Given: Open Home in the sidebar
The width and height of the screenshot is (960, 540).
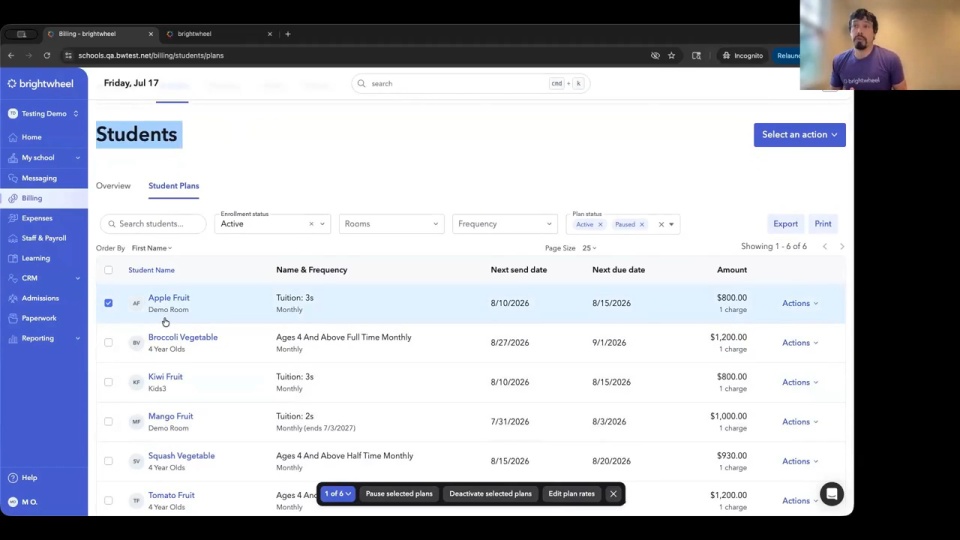Looking at the screenshot, I should [31, 137].
